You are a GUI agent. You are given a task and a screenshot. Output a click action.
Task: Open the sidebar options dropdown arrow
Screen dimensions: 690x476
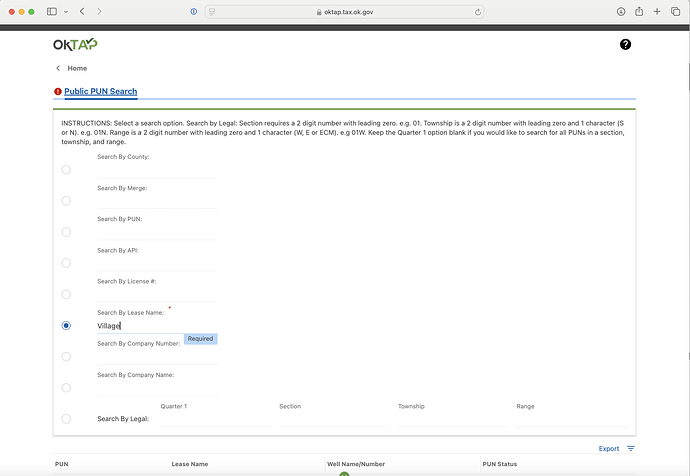(66, 12)
